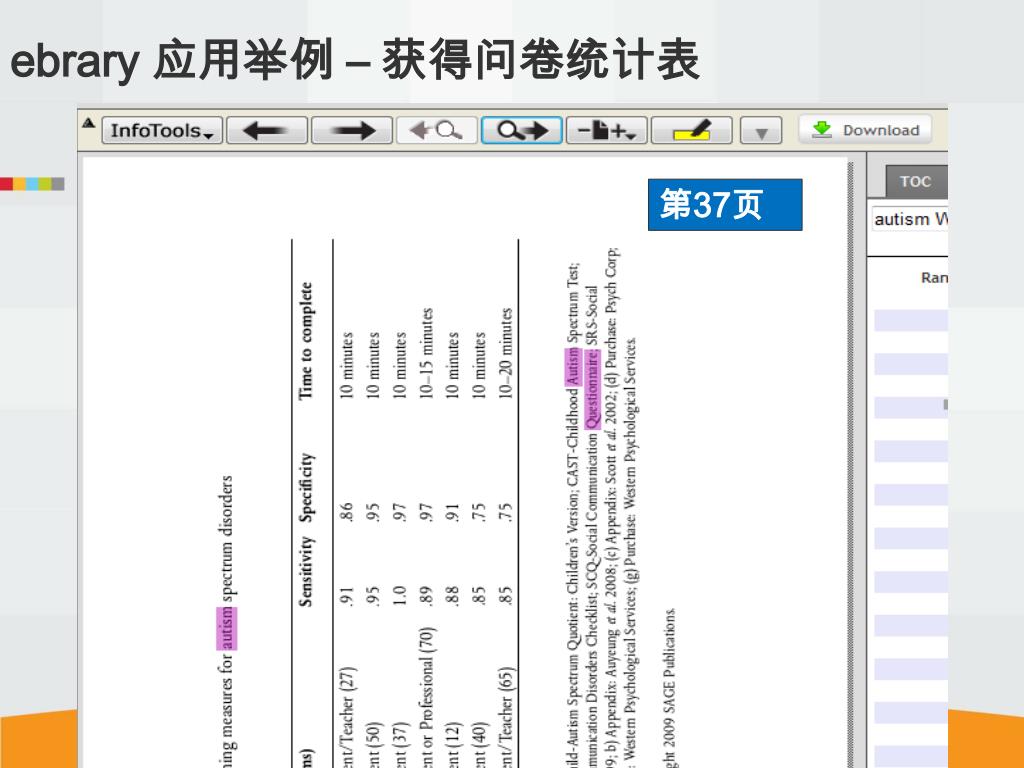Image resolution: width=1024 pixels, height=768 pixels.
Task: Jump to next search result
Action: [522, 130]
